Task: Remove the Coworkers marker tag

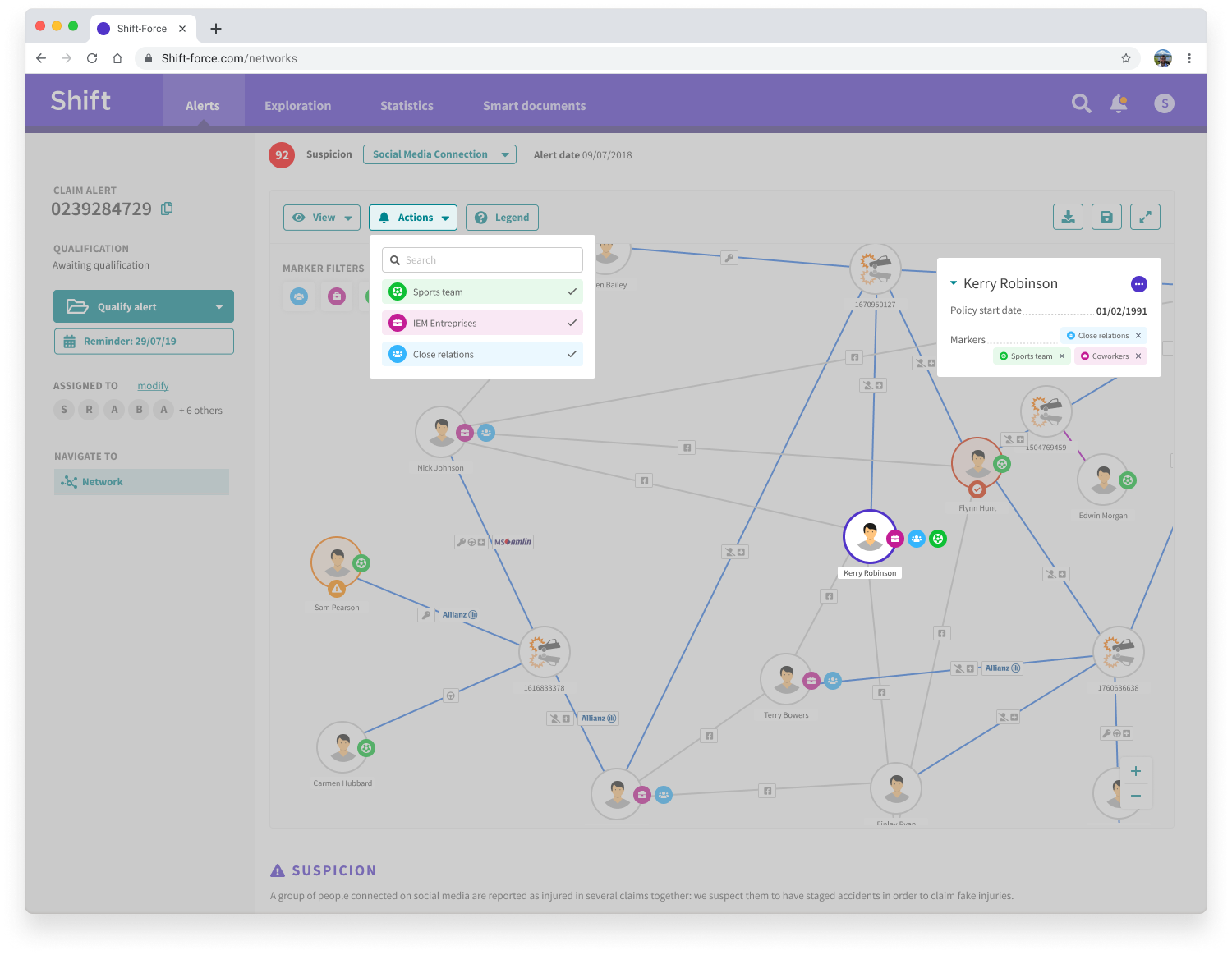Action: (1138, 356)
